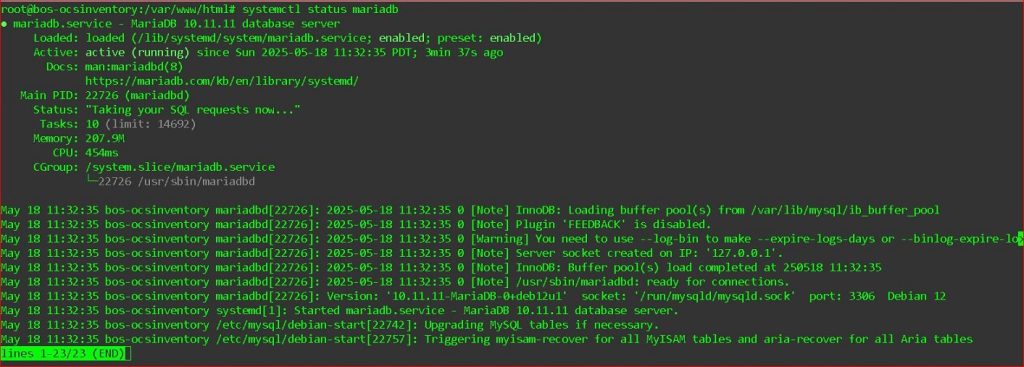1024x367 pixels.
Task: Click the [Warning] tag in the log
Action: [x=499, y=239]
